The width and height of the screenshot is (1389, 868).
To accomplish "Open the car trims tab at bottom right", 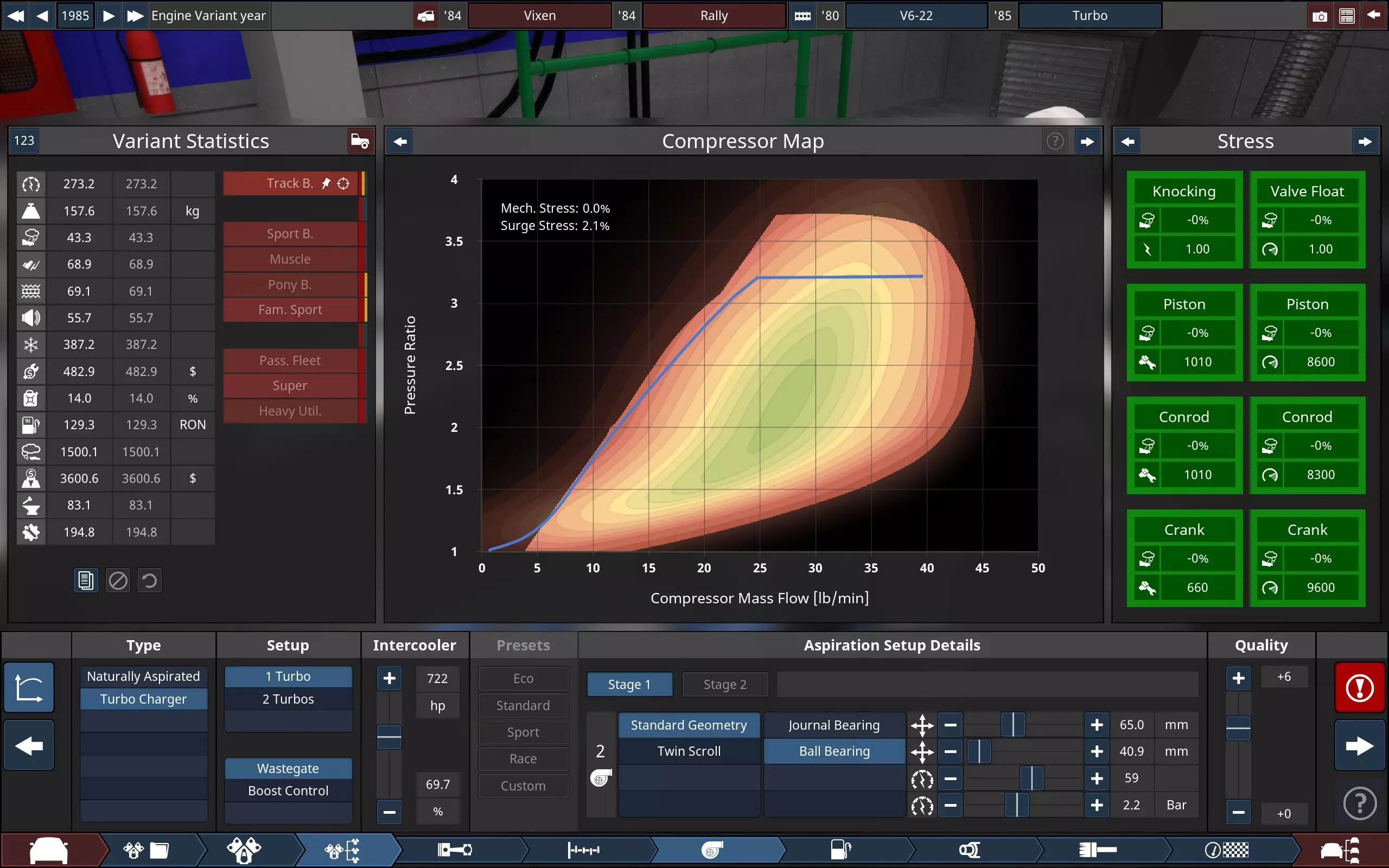I will pos(1340,850).
